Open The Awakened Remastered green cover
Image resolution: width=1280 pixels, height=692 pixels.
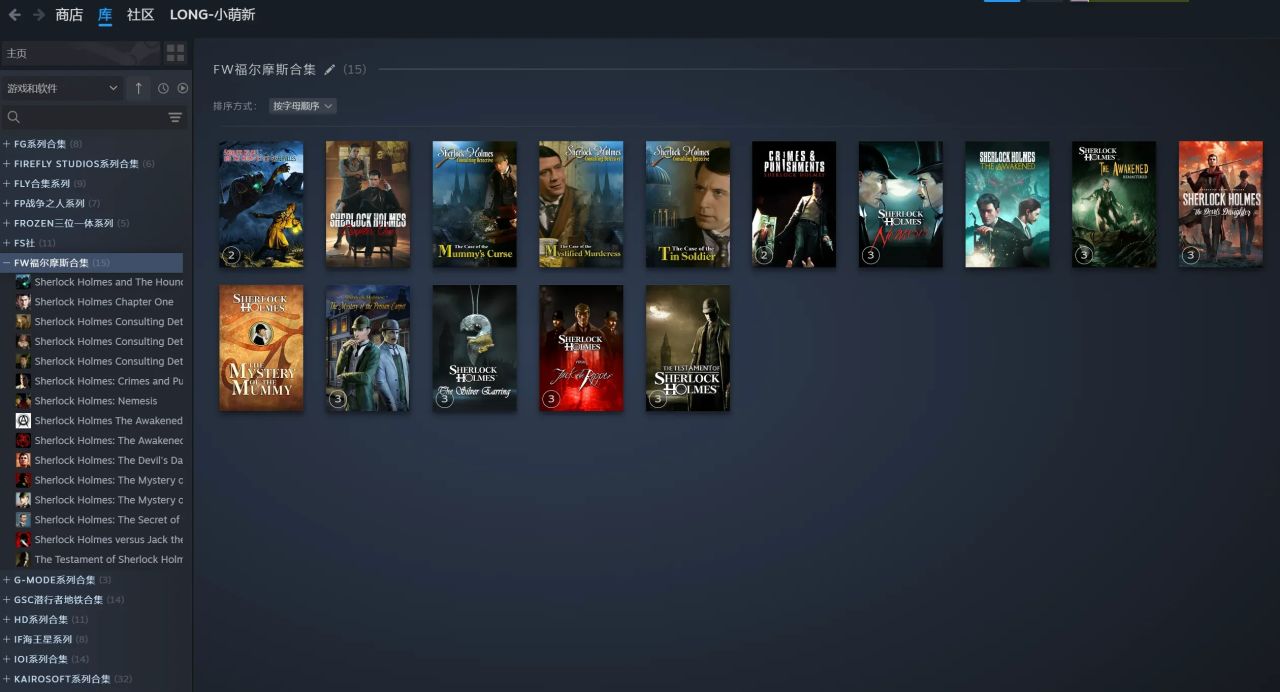click(1114, 204)
